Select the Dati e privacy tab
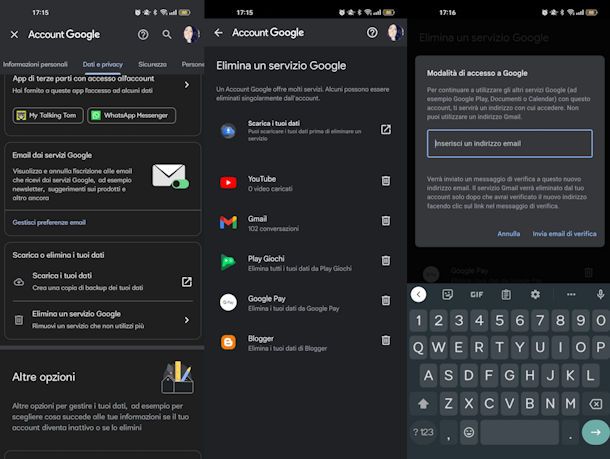Screen dimensions: 610x459 pyautogui.click(x=103, y=64)
